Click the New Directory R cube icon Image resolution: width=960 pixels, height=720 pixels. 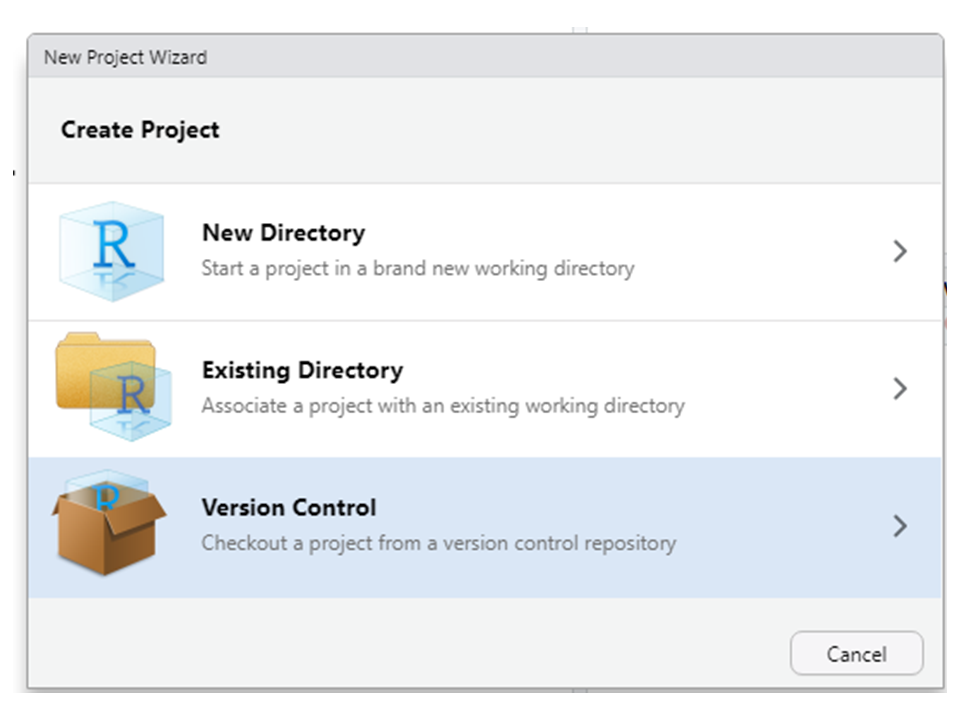click(x=111, y=252)
